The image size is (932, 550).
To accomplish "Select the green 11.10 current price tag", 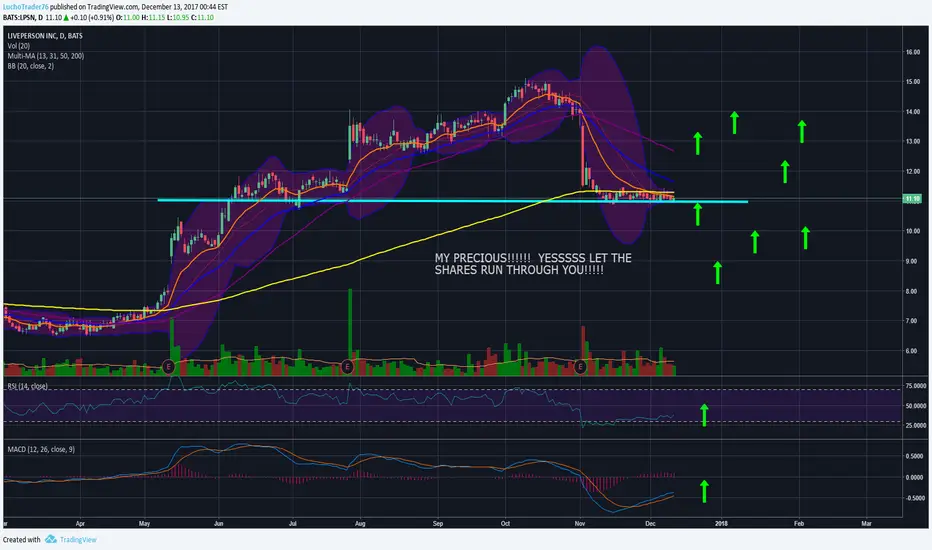I will tap(912, 199).
